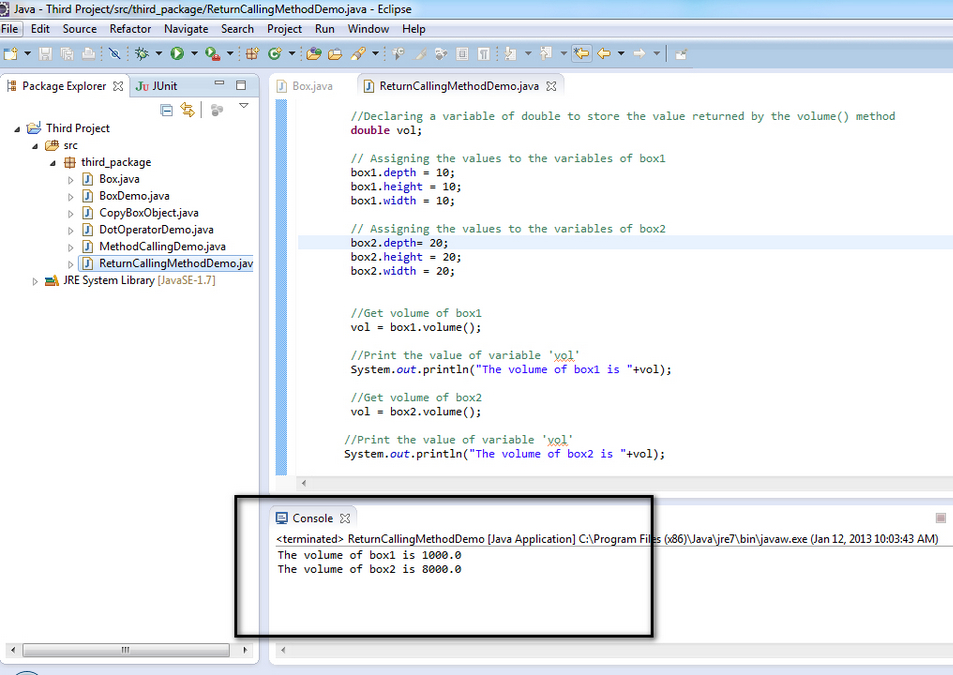This screenshot has width=953, height=675.
Task: Click the Save All toolbar icon
Action: click(x=67, y=54)
